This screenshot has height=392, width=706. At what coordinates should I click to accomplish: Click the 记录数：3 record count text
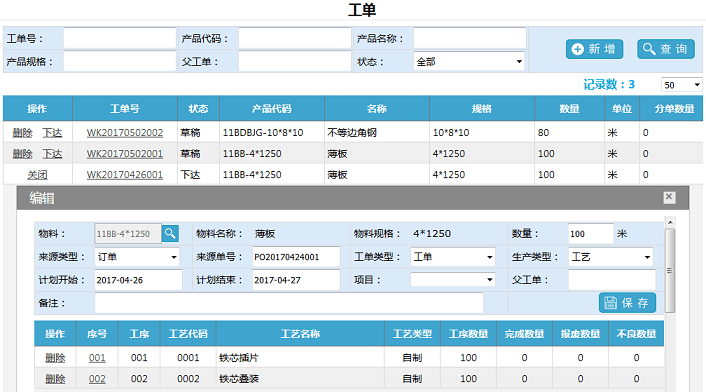click(609, 84)
